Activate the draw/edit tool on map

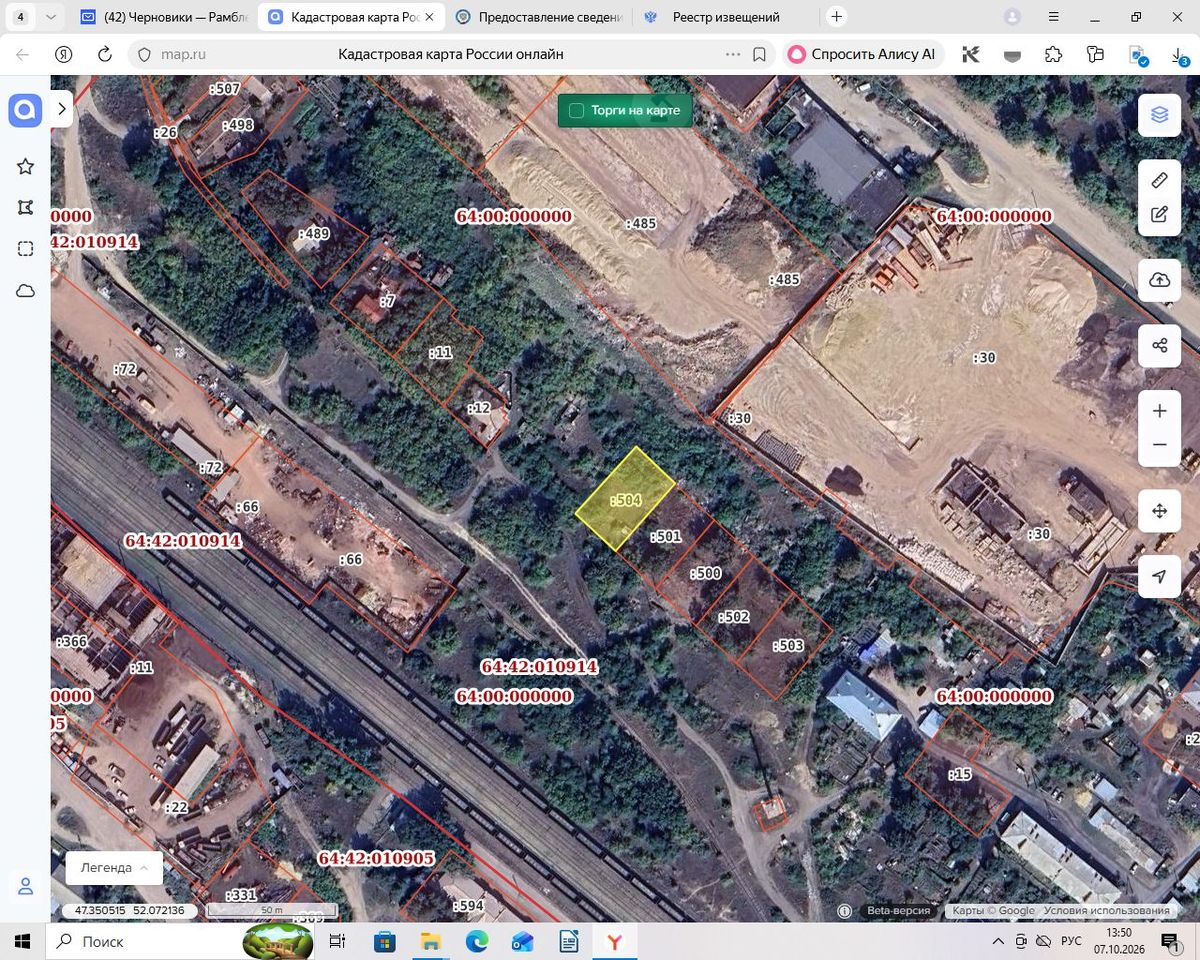pyautogui.click(x=1160, y=214)
